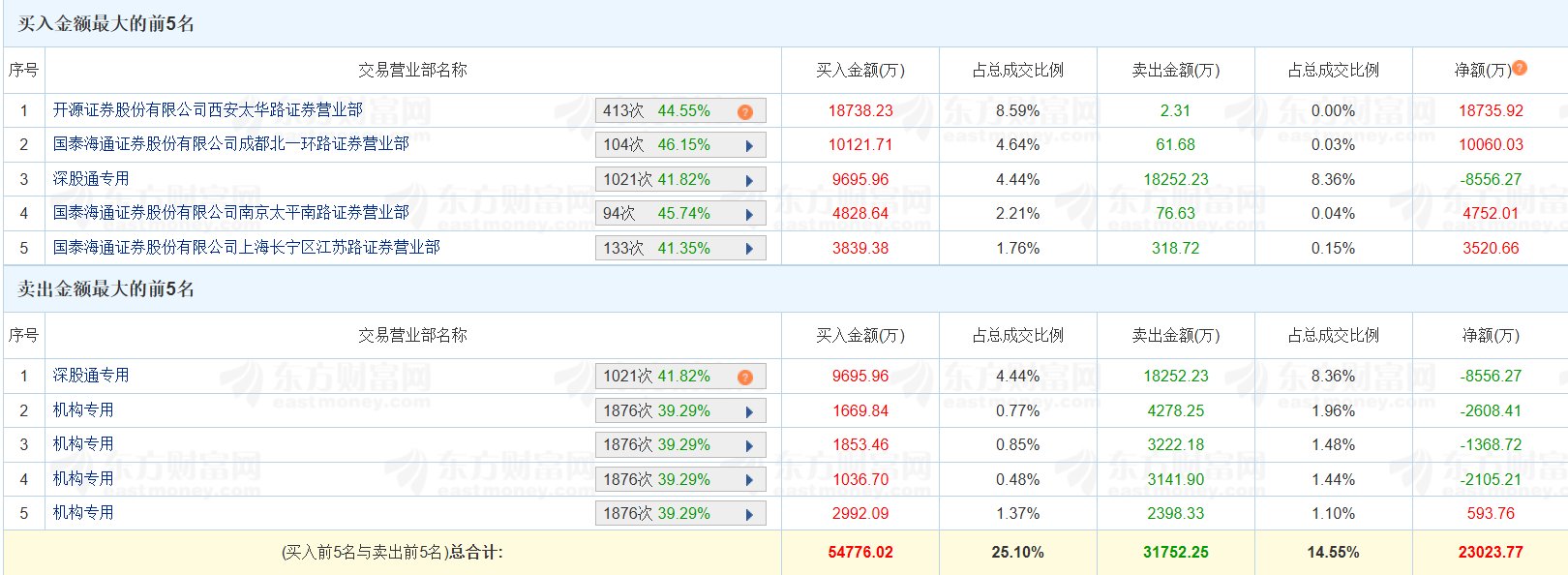Expand 机构专用 row with net 593.76
Viewport: 1568px width, 575px height.
click(x=749, y=515)
